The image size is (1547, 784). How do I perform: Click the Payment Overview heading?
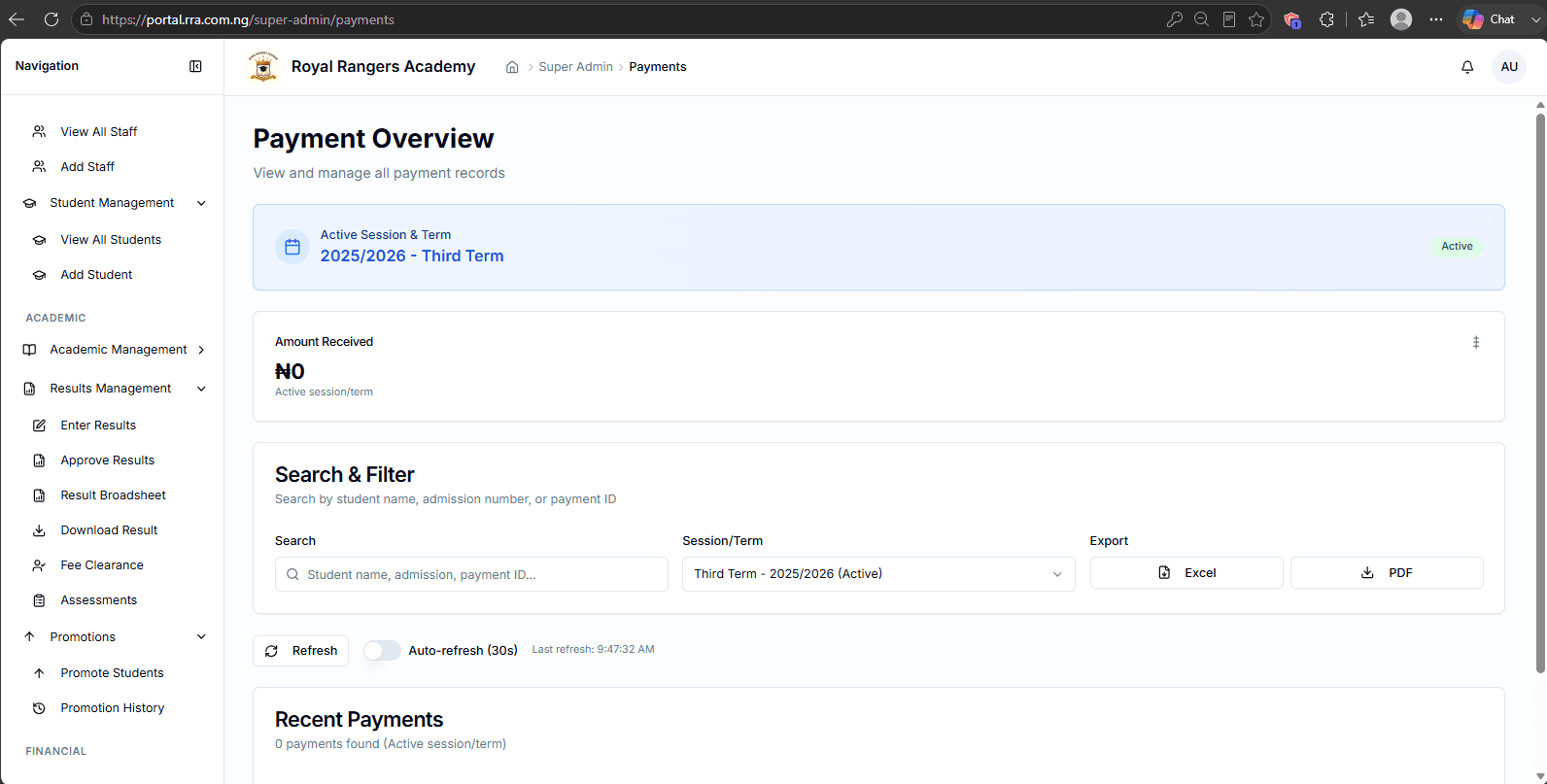(373, 139)
